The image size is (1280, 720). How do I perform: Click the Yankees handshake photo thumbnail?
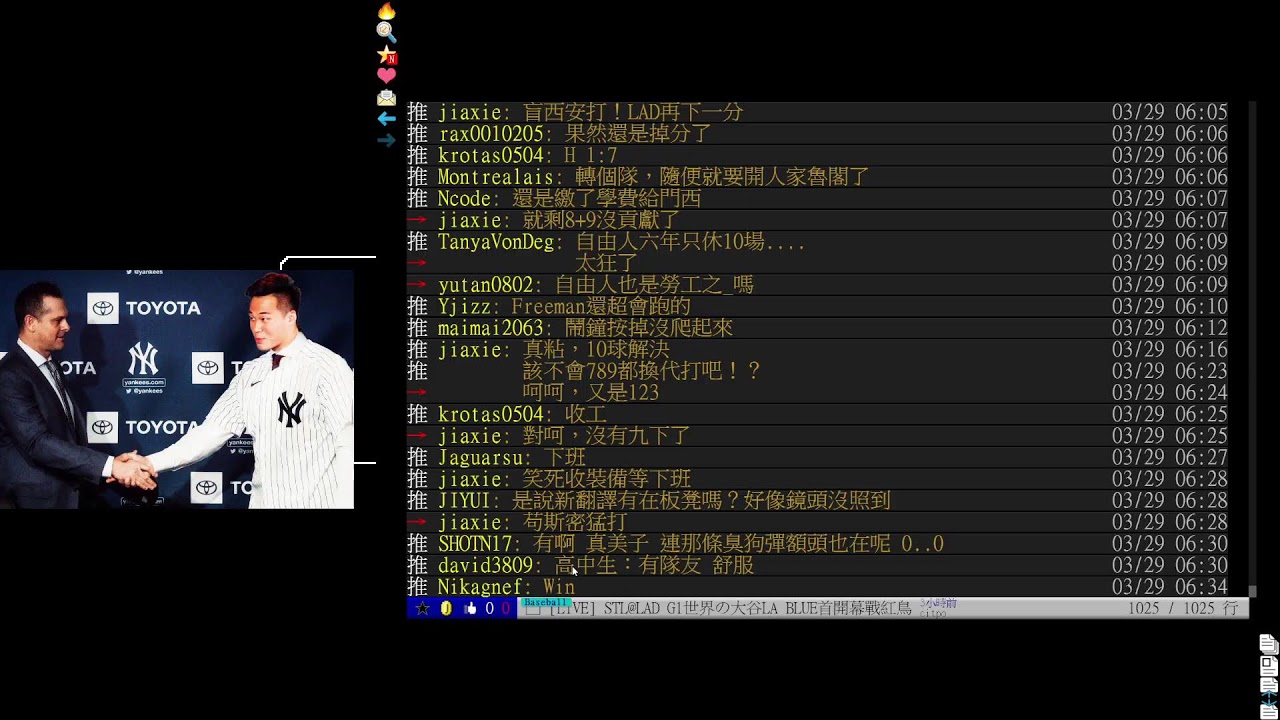pyautogui.click(x=177, y=389)
